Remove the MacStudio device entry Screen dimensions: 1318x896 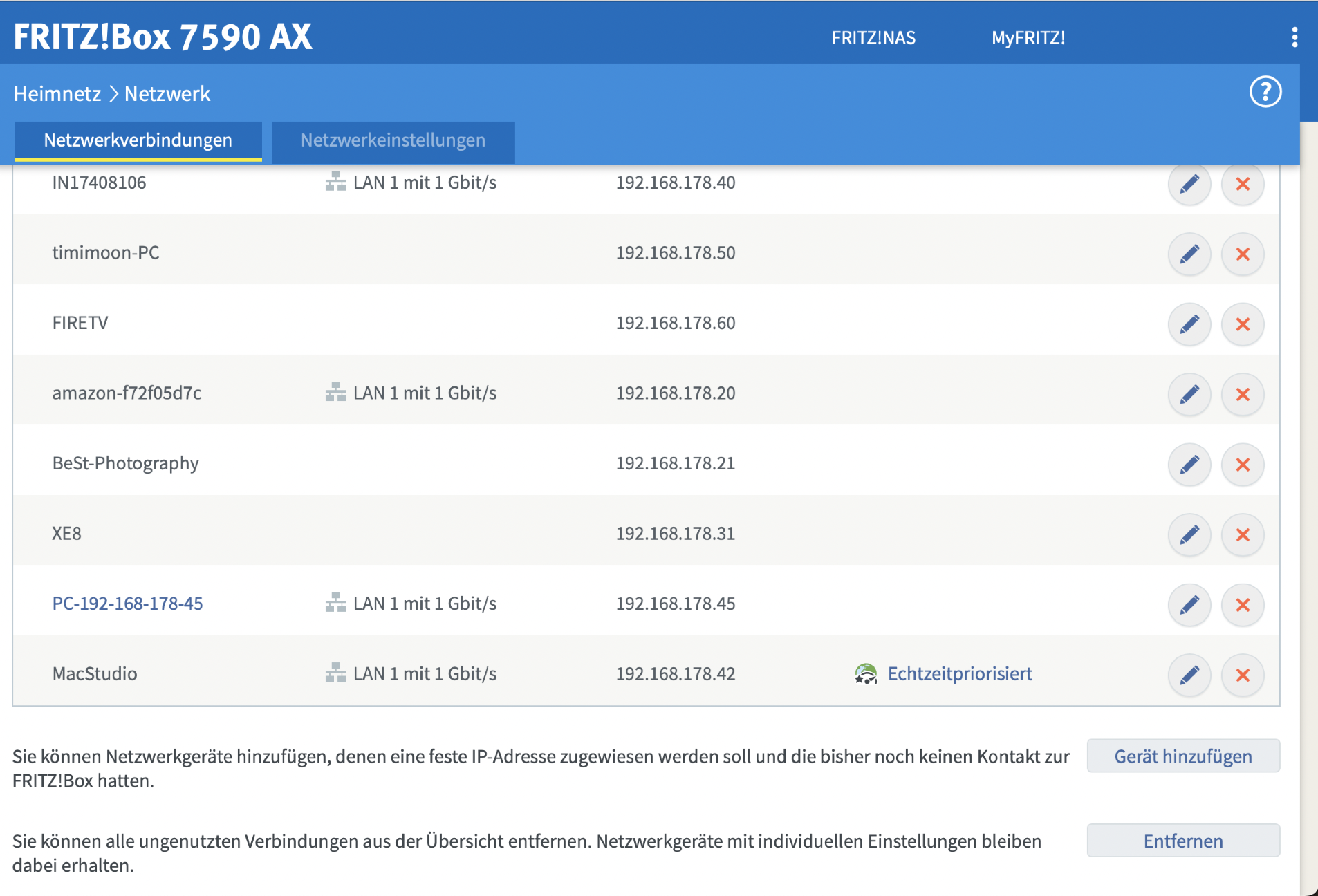coord(1243,675)
